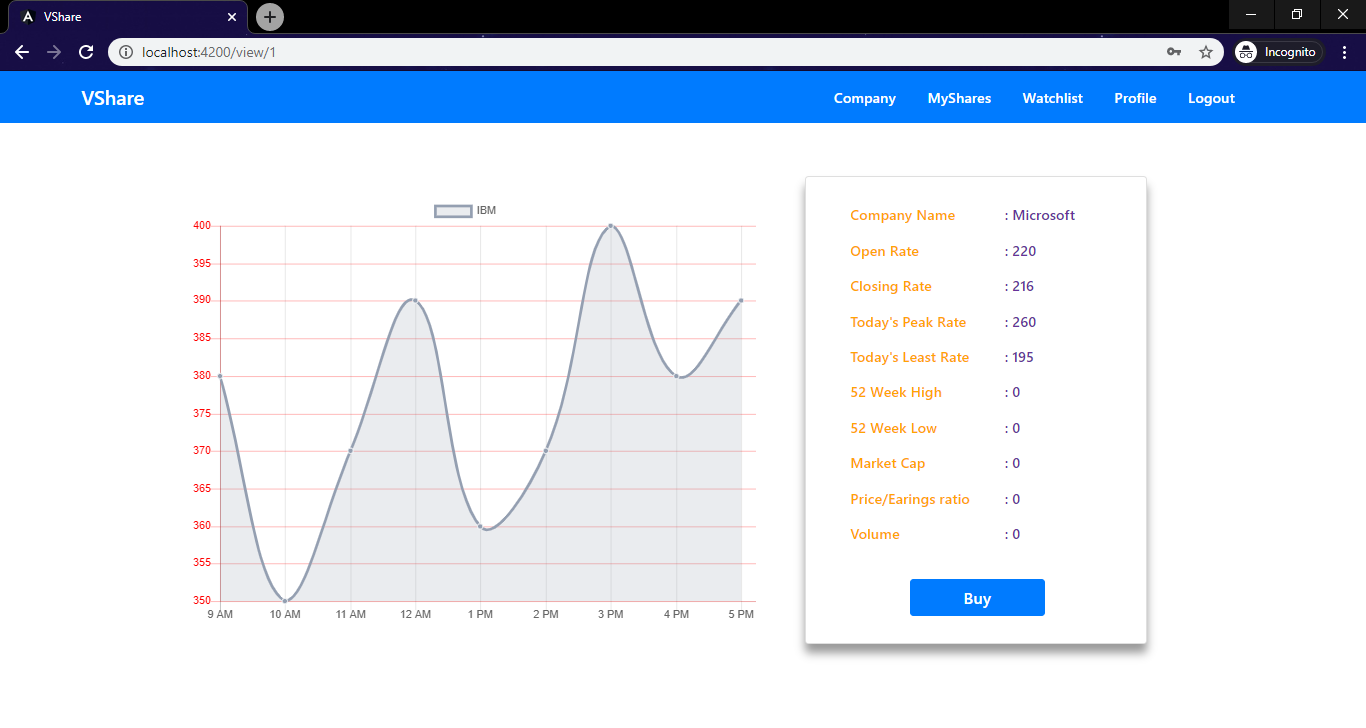The height and width of the screenshot is (728, 1366).
Task: Click the "Today's Peak Rate" label
Action: pos(908,322)
